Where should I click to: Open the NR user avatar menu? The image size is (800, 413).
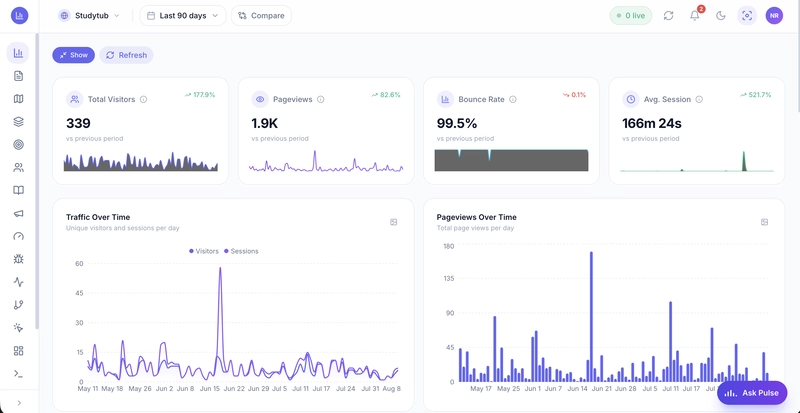point(774,16)
